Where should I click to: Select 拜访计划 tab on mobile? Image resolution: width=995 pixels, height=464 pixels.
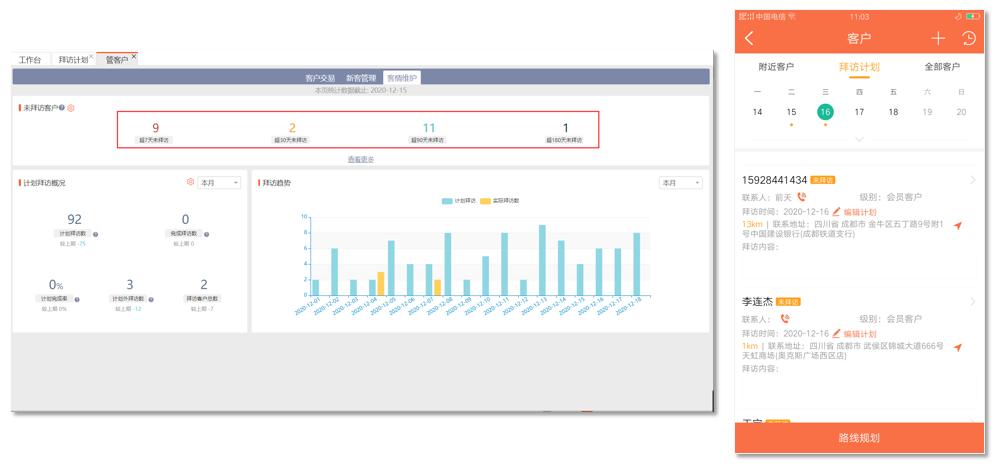859,67
